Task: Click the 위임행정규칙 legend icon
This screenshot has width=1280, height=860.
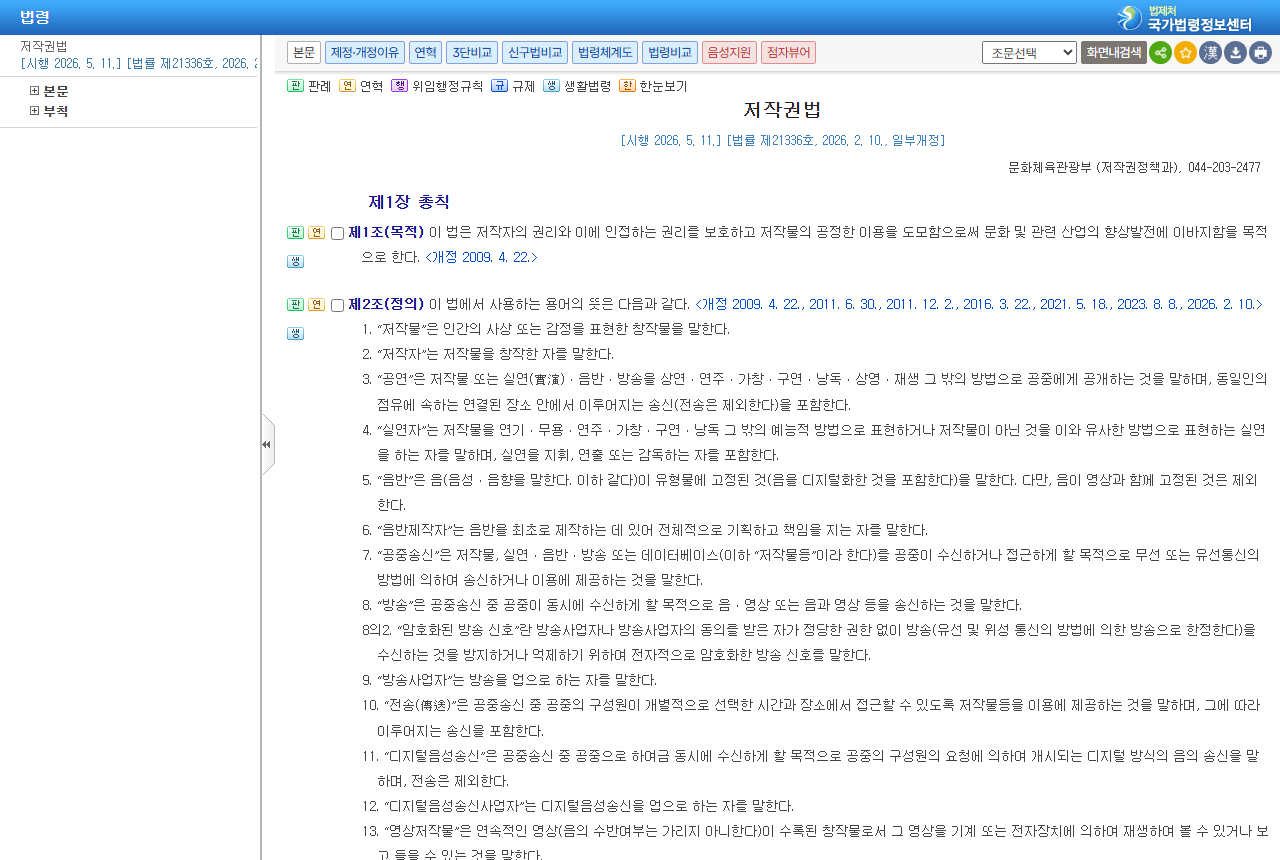Action: coord(399,86)
